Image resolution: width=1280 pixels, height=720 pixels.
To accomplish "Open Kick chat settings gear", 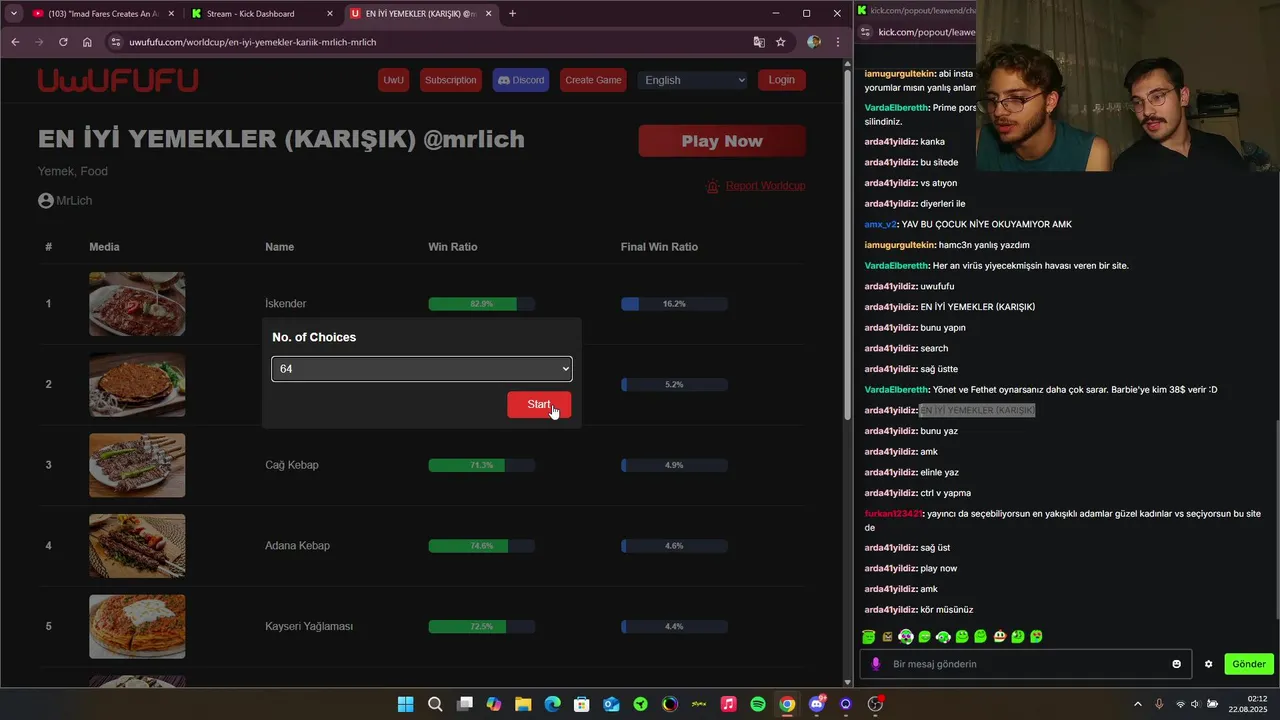I will pos(1208,664).
